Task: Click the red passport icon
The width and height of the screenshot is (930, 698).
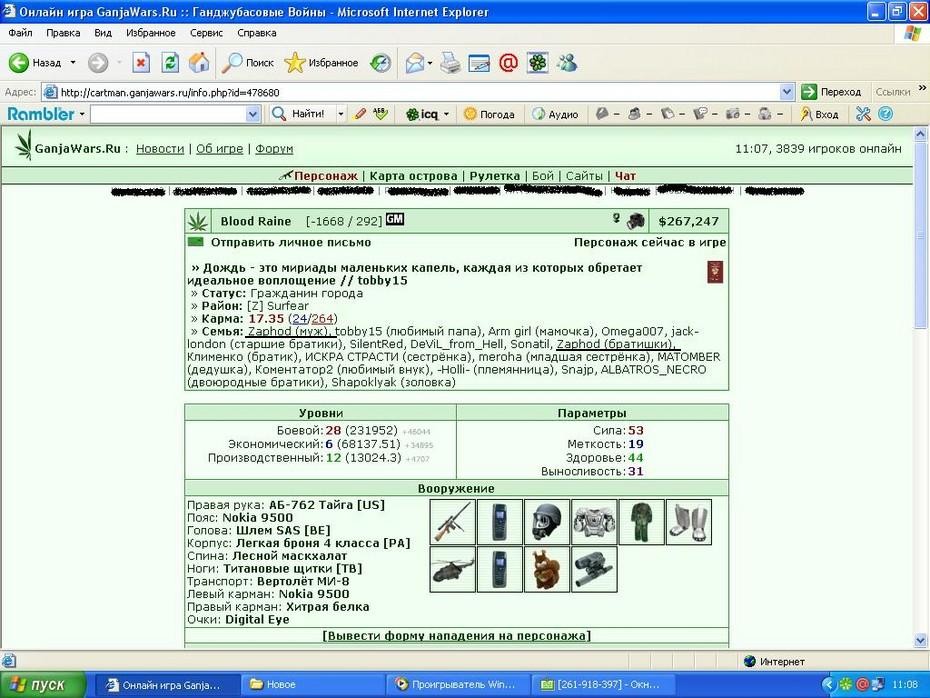Action: [x=715, y=272]
